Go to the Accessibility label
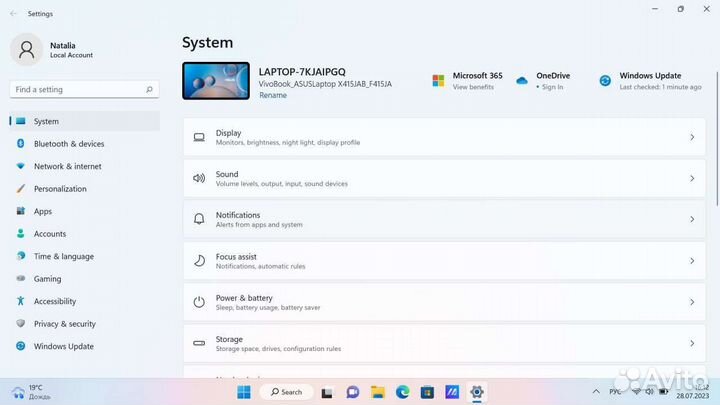Screen dimensions: 720x405 click(55, 301)
